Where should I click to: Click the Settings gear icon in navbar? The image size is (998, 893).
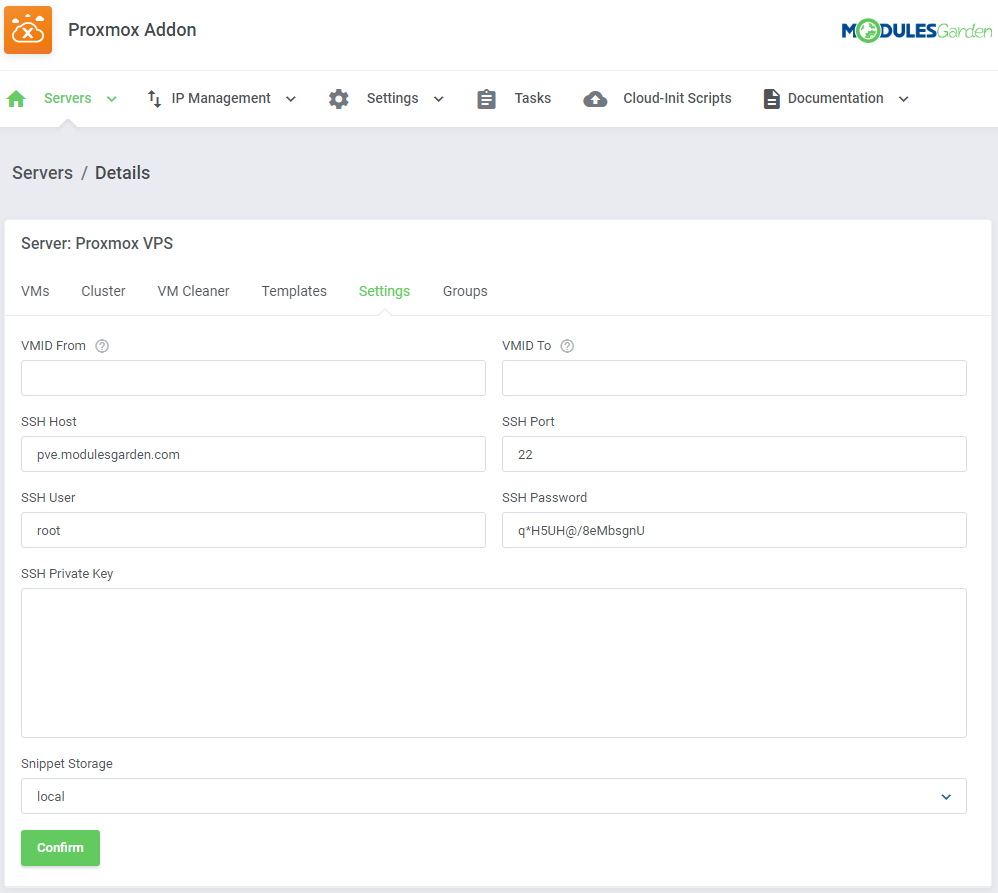(x=339, y=99)
